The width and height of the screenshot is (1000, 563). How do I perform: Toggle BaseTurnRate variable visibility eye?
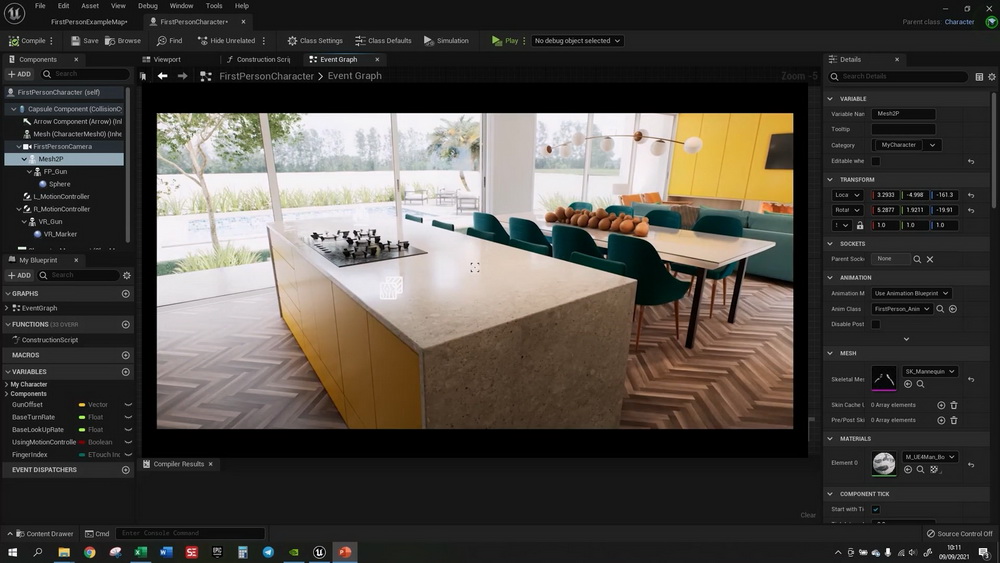128,417
